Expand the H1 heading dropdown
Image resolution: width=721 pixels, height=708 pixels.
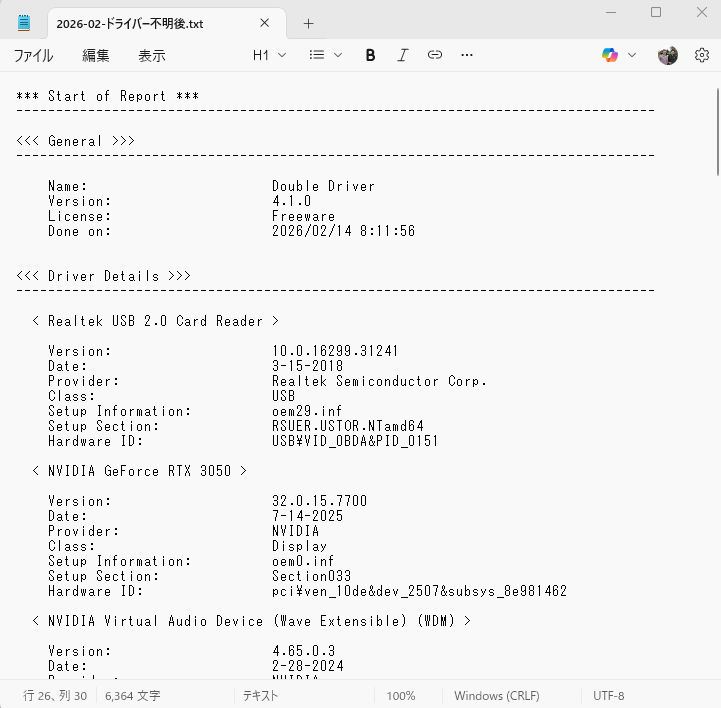tap(269, 56)
